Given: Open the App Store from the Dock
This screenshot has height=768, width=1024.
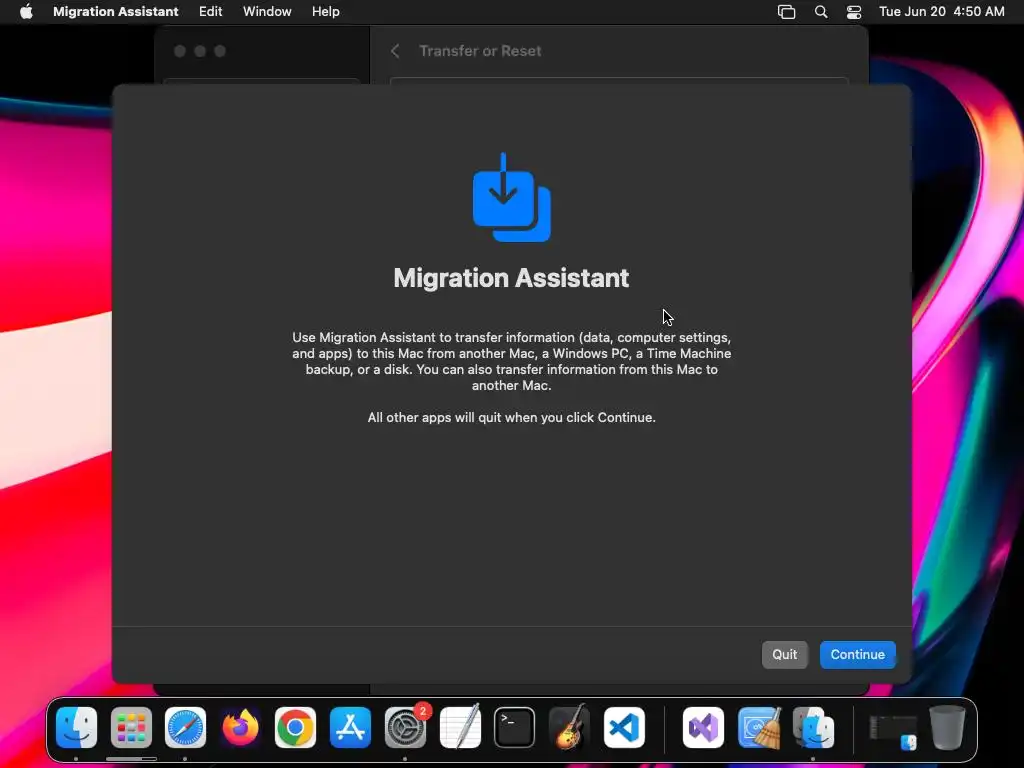Looking at the screenshot, I should (350, 728).
